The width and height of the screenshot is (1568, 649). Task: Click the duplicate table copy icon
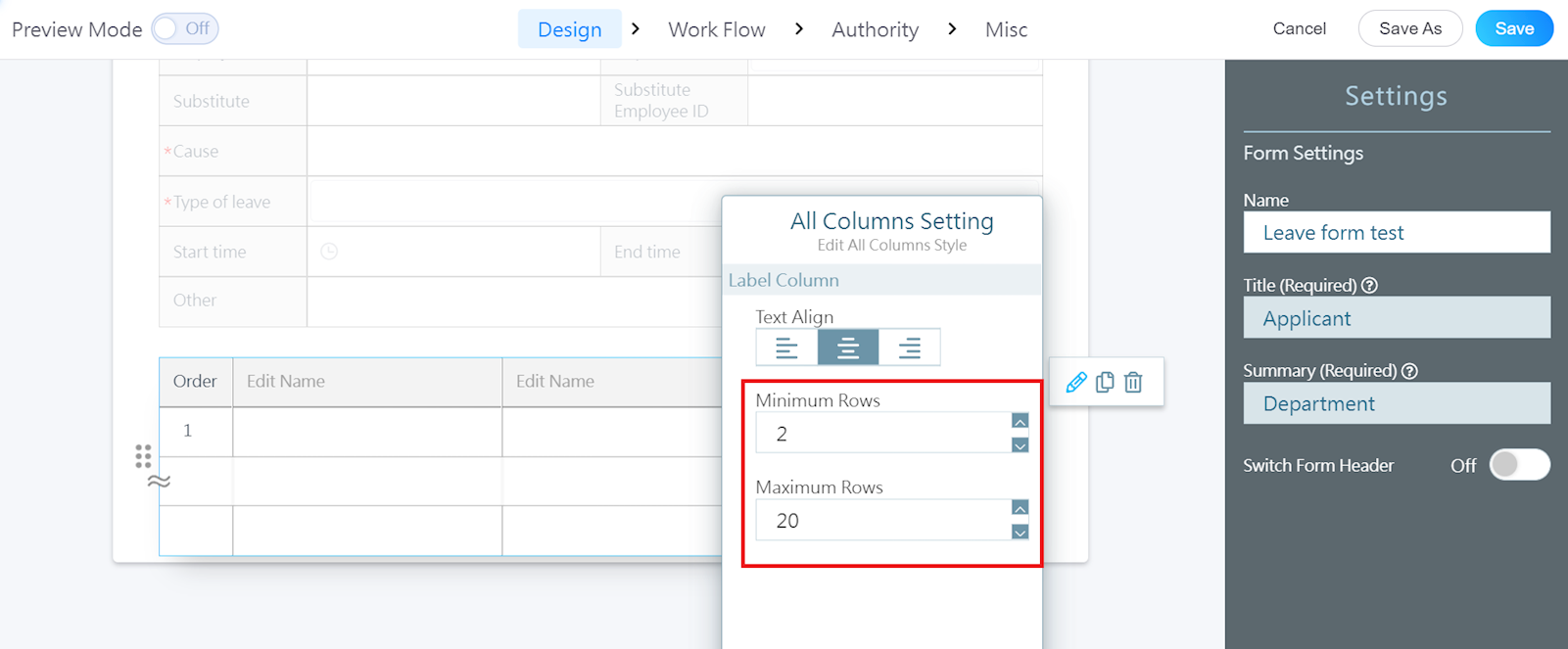point(1105,382)
